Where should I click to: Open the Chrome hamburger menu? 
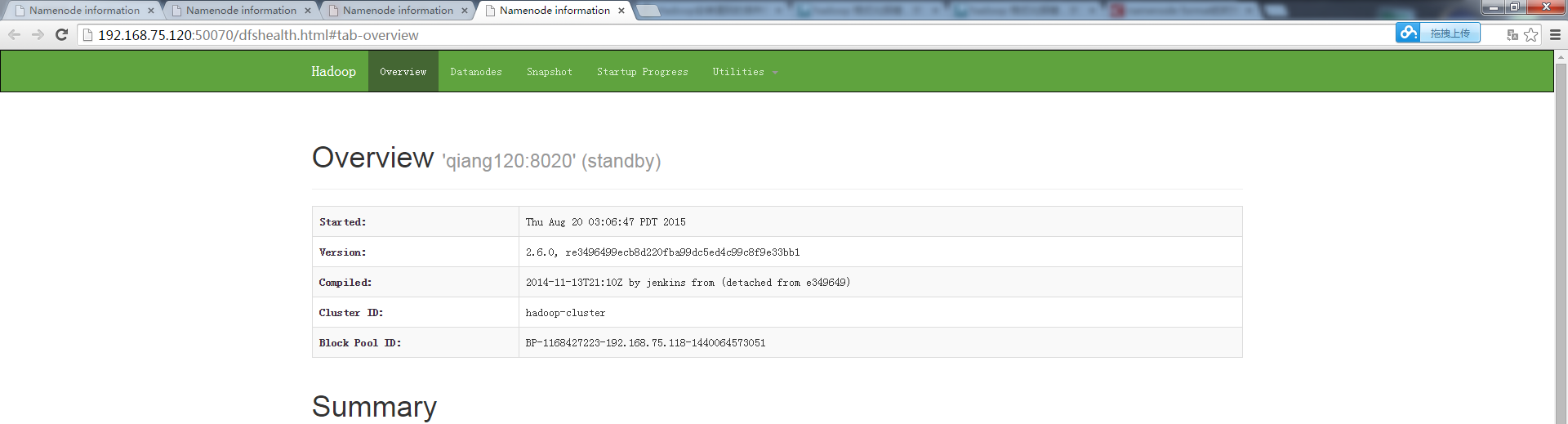coord(1555,34)
